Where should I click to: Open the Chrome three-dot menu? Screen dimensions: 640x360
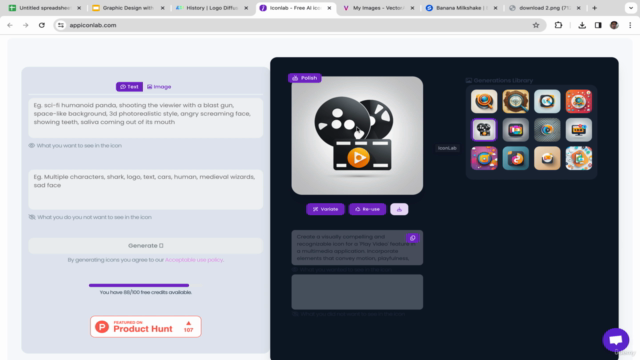coord(630,25)
